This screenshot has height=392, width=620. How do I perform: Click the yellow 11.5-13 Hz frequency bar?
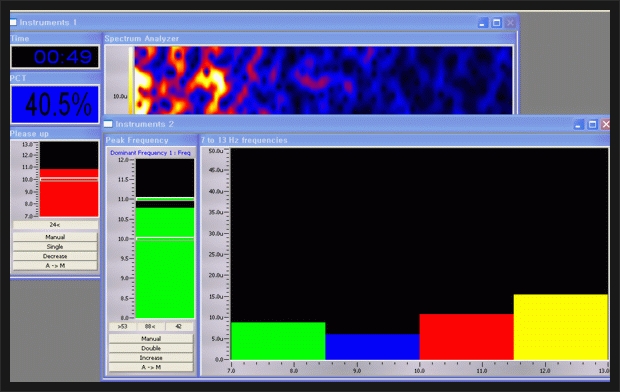561,327
